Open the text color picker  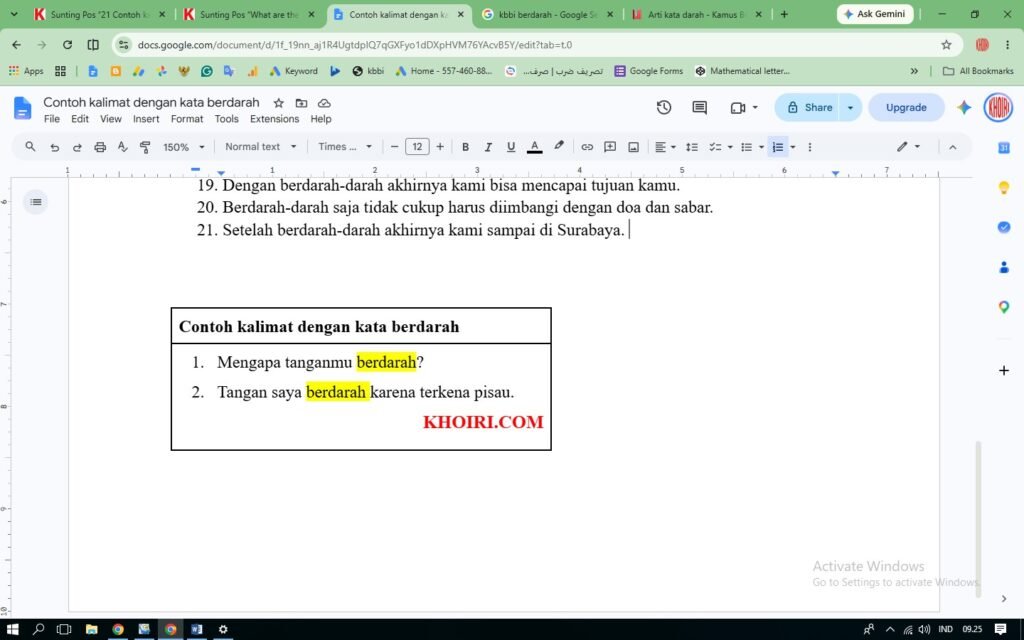tap(534, 147)
